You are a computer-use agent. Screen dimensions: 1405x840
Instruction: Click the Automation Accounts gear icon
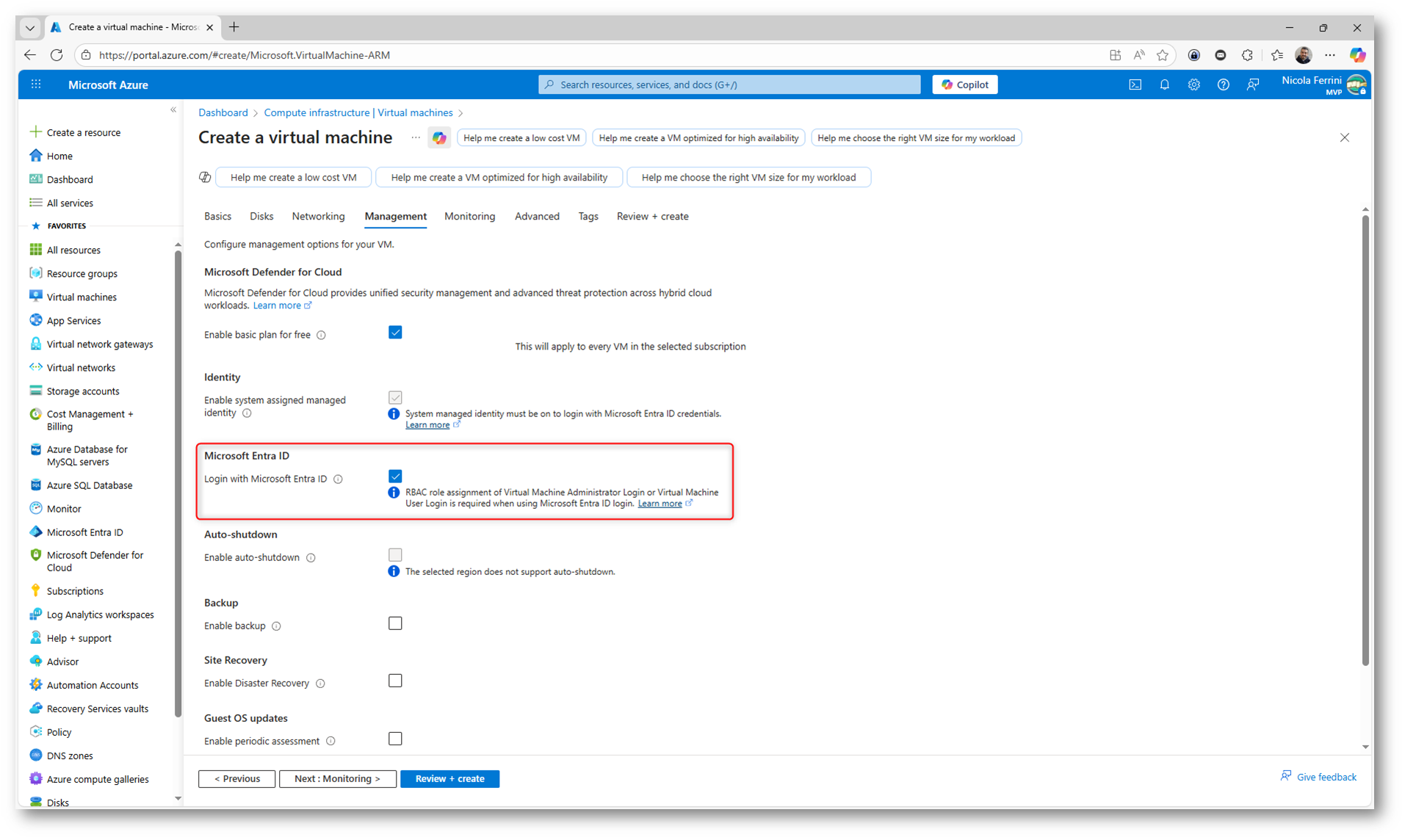(35, 684)
